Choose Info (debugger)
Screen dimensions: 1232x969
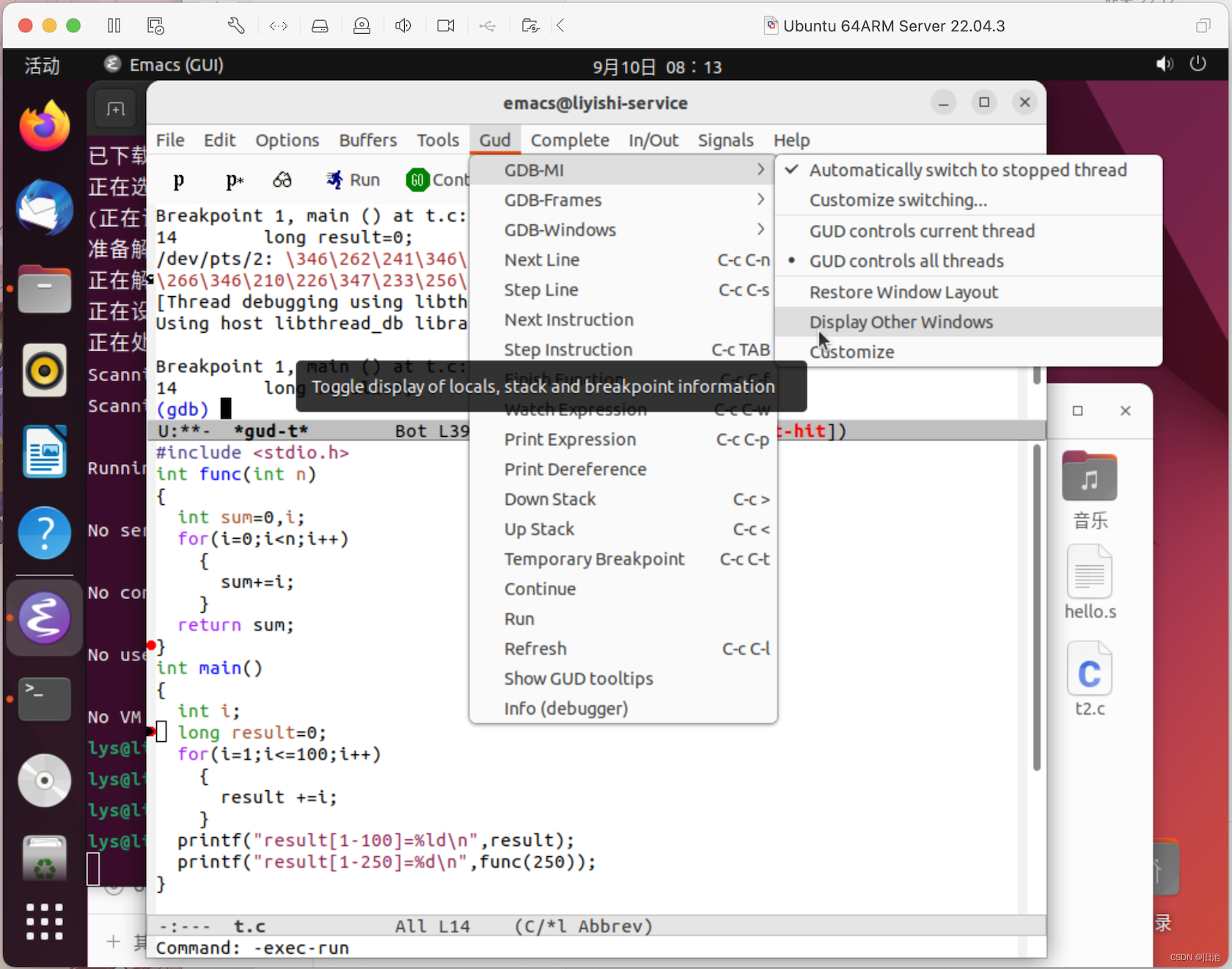622,709
